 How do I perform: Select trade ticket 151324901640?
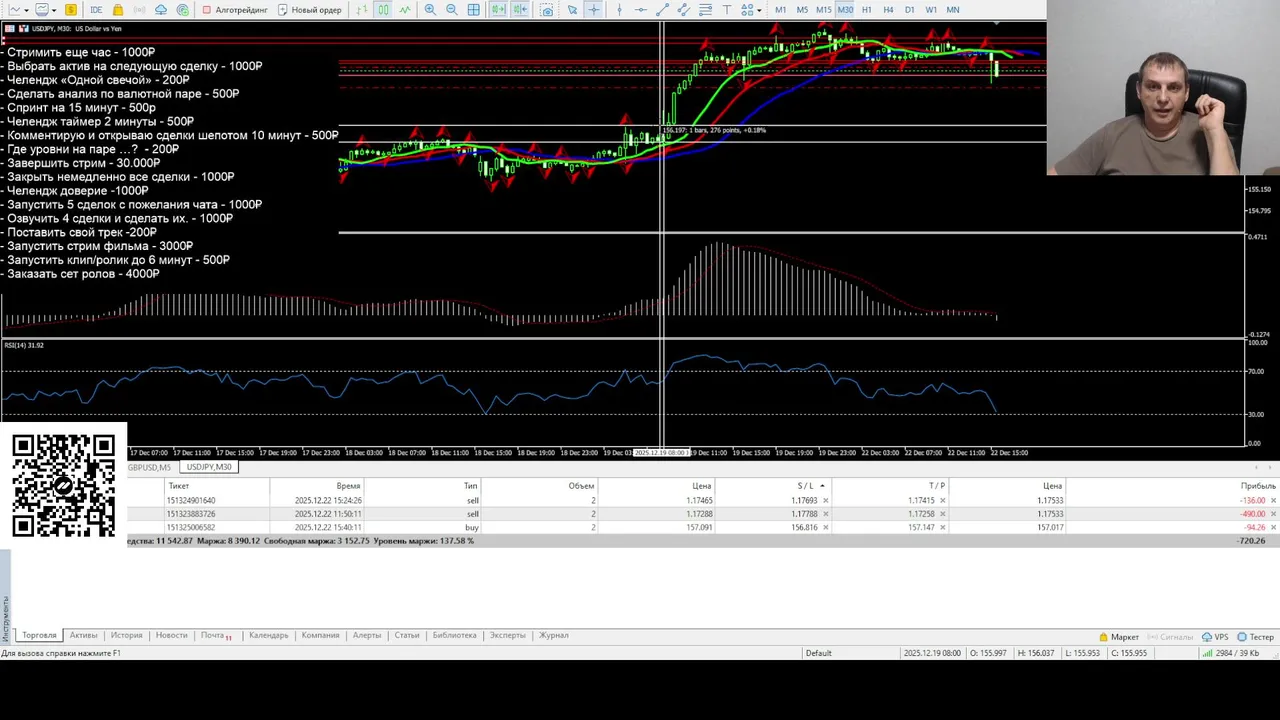tap(191, 500)
